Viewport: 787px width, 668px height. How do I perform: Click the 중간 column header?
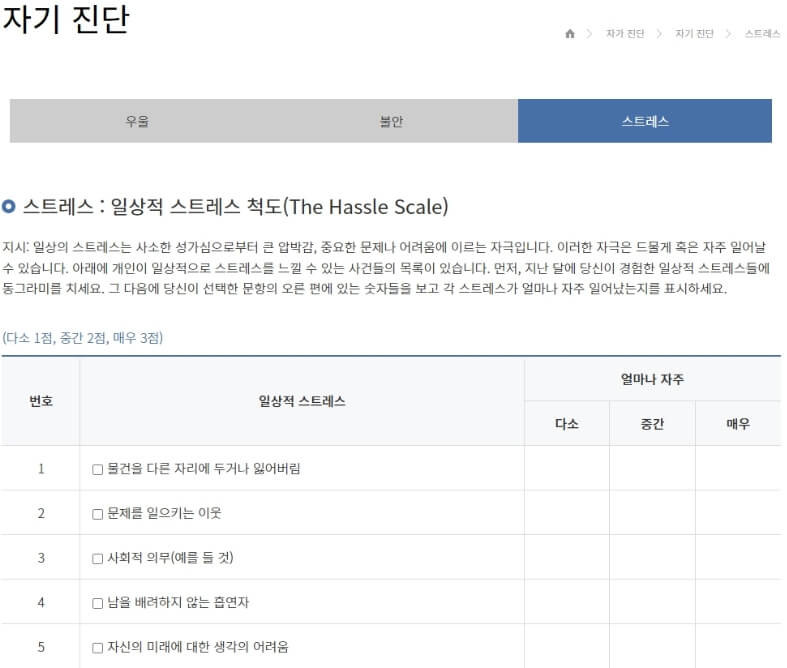tap(652, 424)
